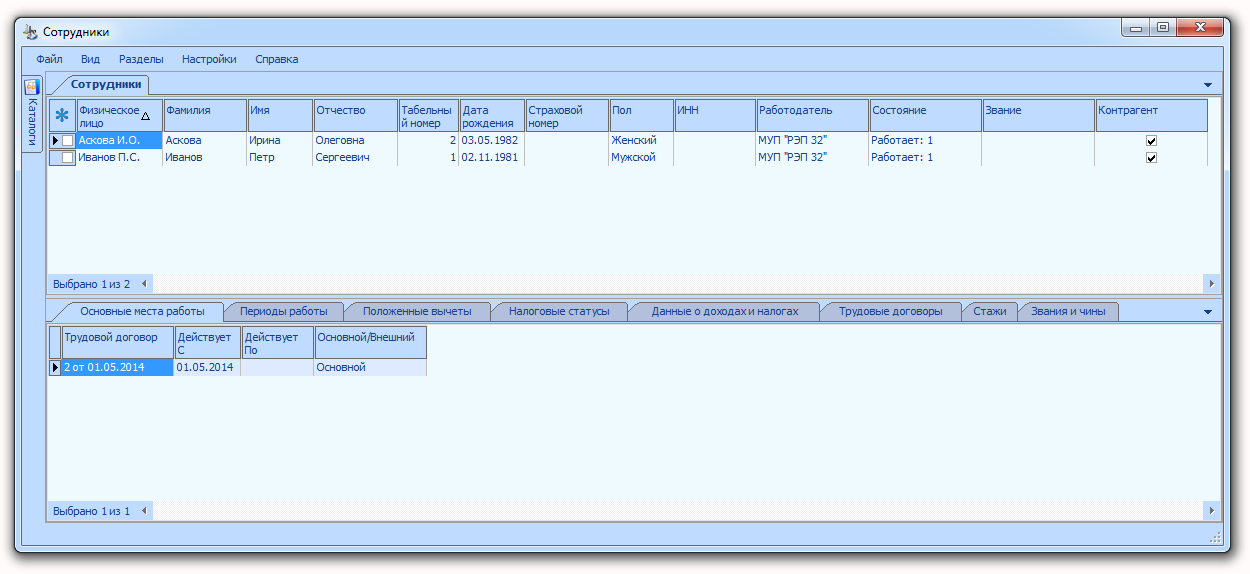Open the vertical Каталоги side panel tab
The width and height of the screenshot is (1250, 574).
click(x=32, y=114)
